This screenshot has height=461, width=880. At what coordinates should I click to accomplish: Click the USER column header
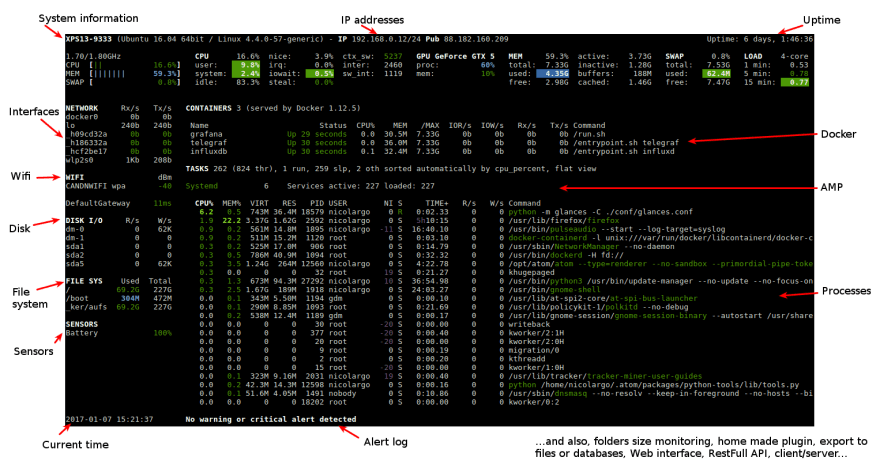pyautogui.click(x=338, y=203)
